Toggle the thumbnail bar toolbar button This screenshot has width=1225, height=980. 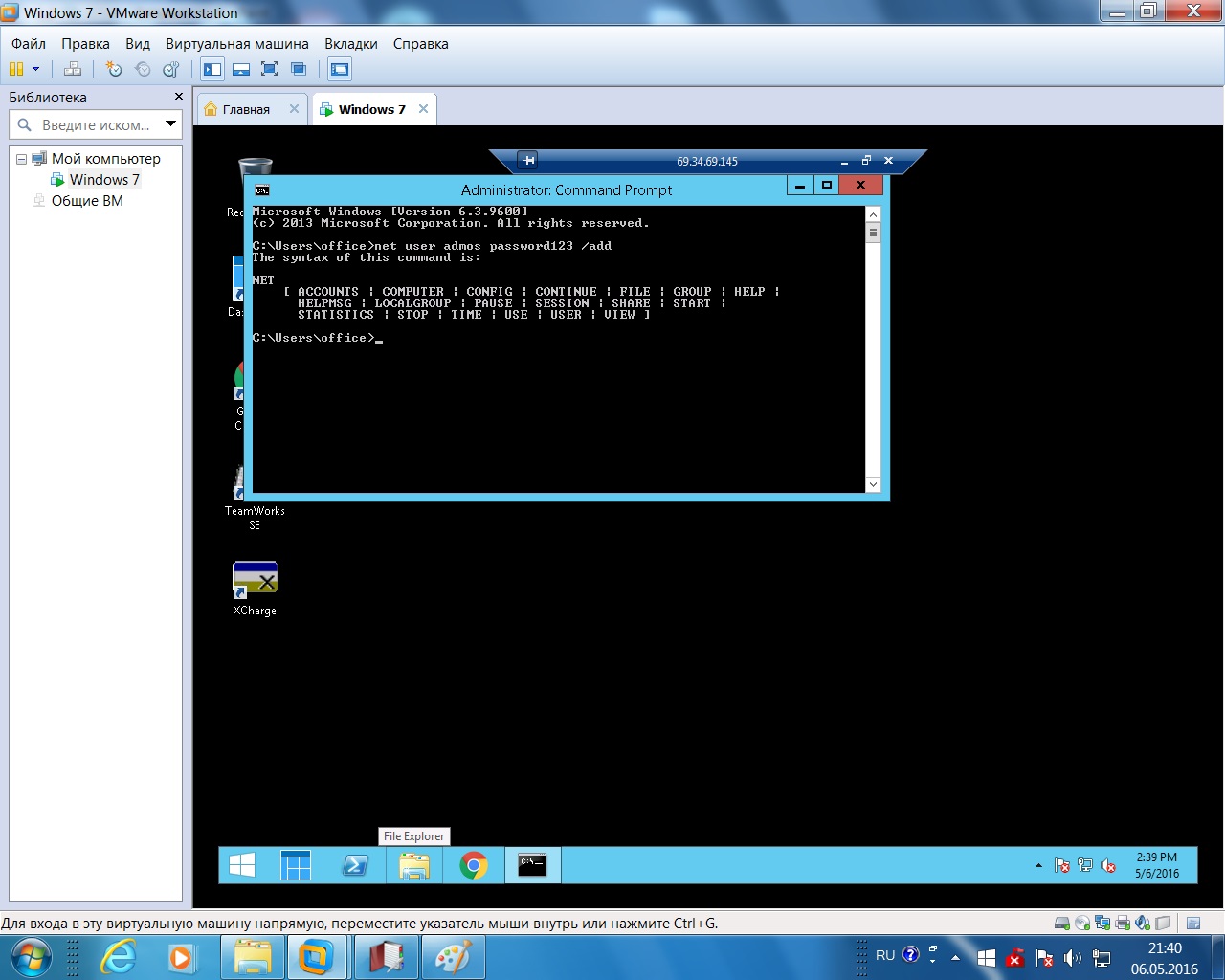[x=241, y=69]
